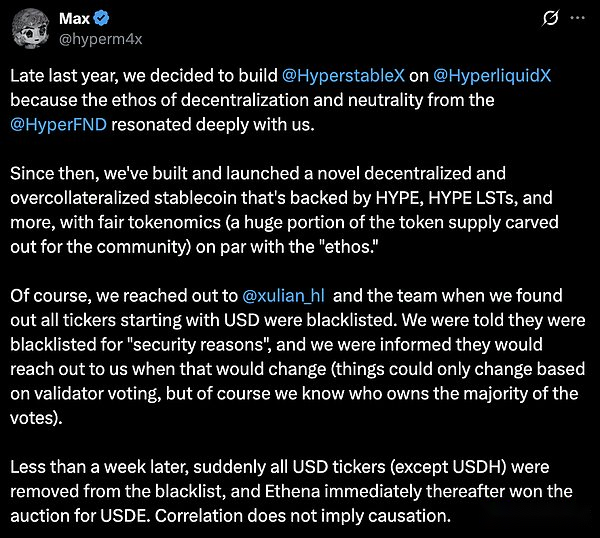Visit the @HyperstableX mention

[343, 76]
